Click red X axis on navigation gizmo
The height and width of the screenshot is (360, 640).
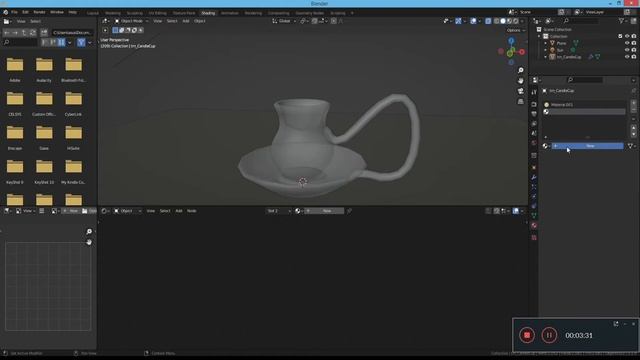point(522,52)
